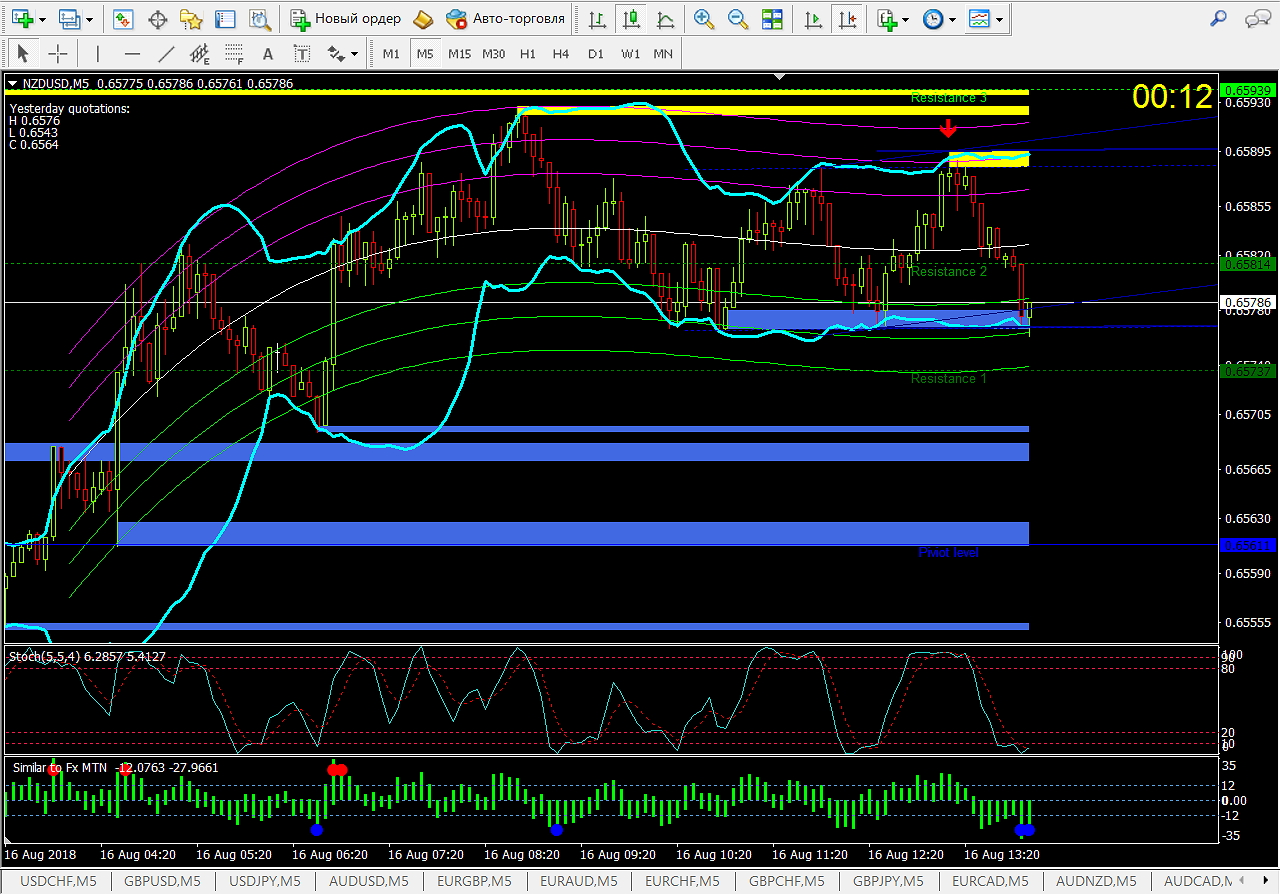Pick the equidistant channel tool

(200, 54)
